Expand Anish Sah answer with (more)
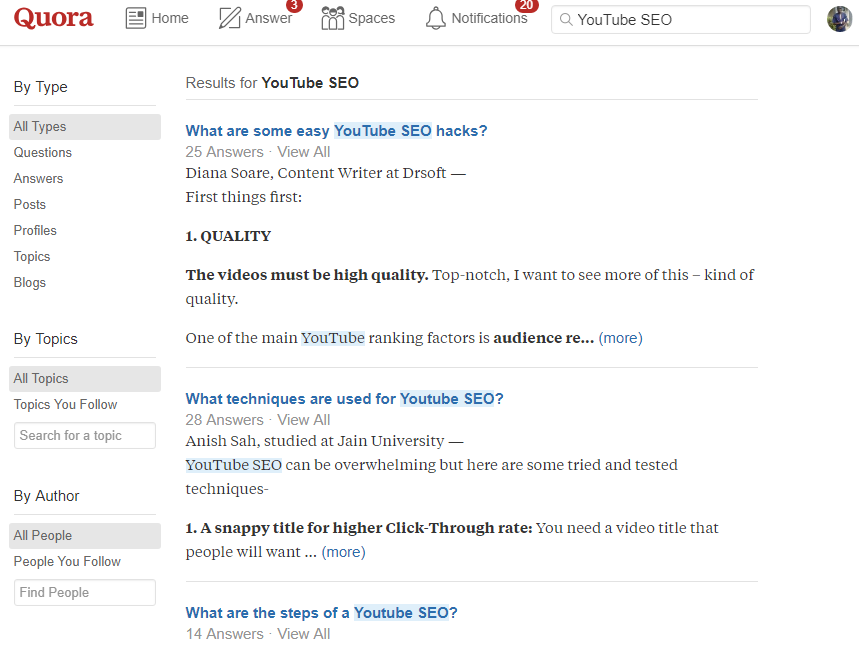859x647 pixels. 343,552
